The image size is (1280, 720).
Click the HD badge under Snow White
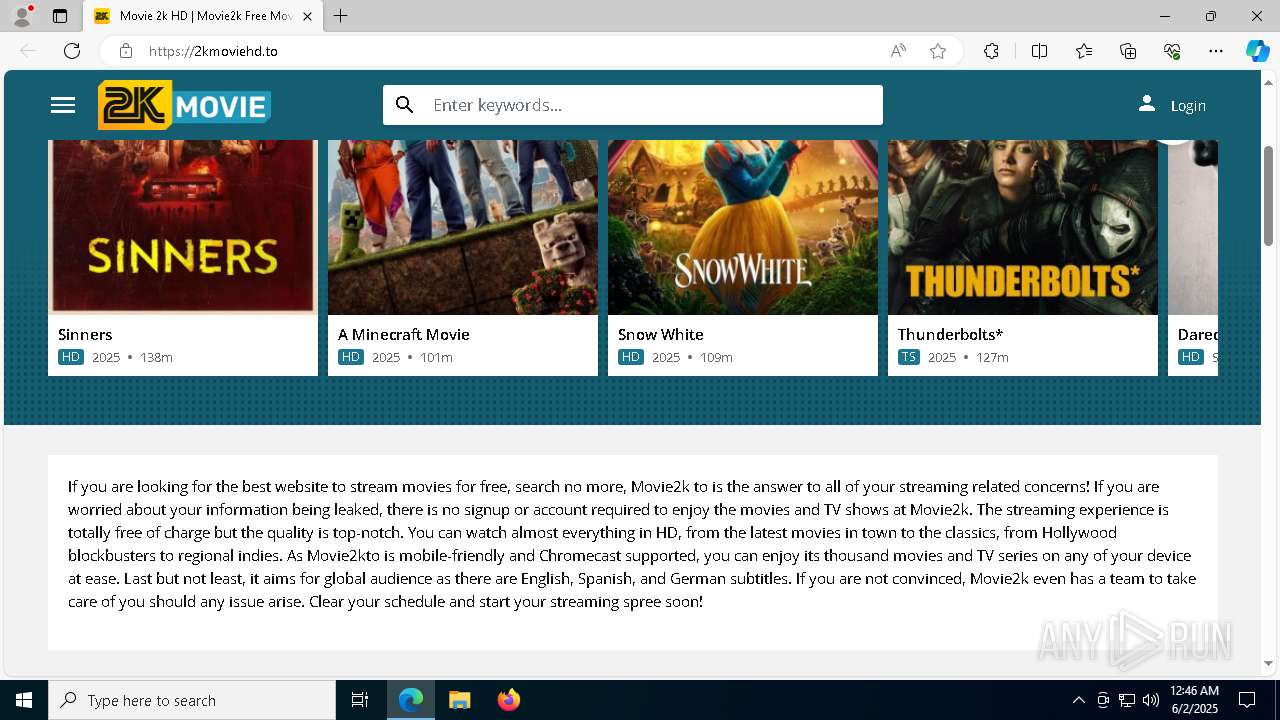point(631,357)
